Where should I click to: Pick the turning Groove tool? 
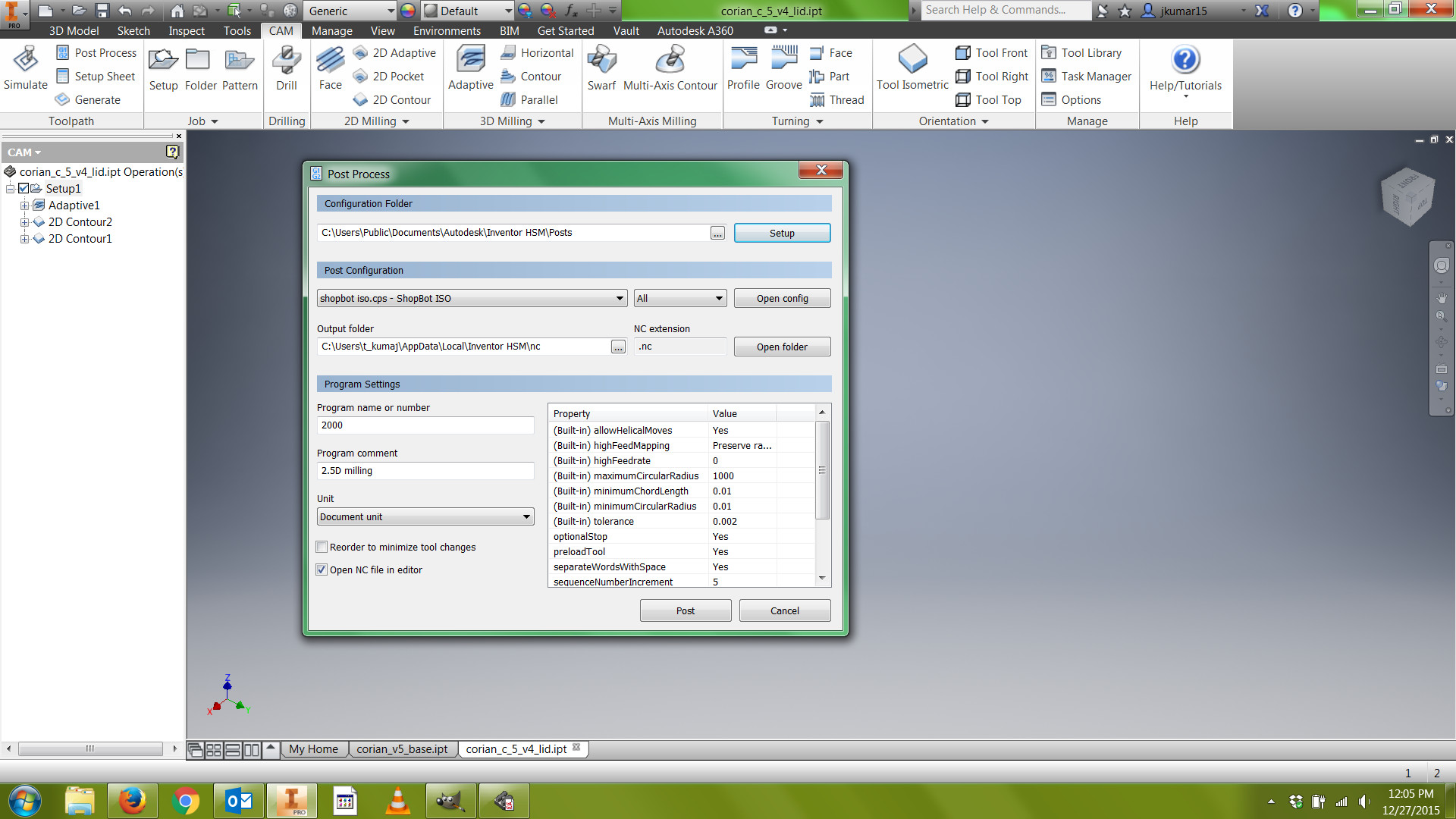(783, 68)
